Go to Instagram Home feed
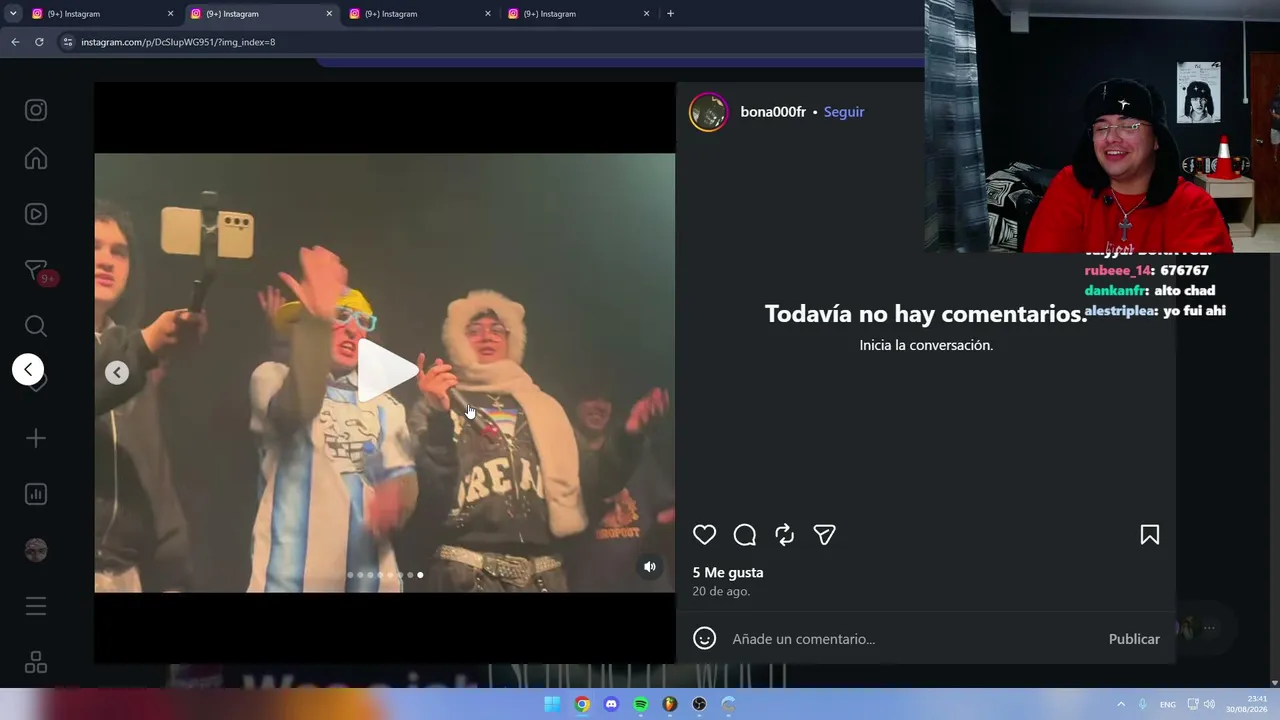Viewport: 1280px width, 720px height. [x=36, y=159]
